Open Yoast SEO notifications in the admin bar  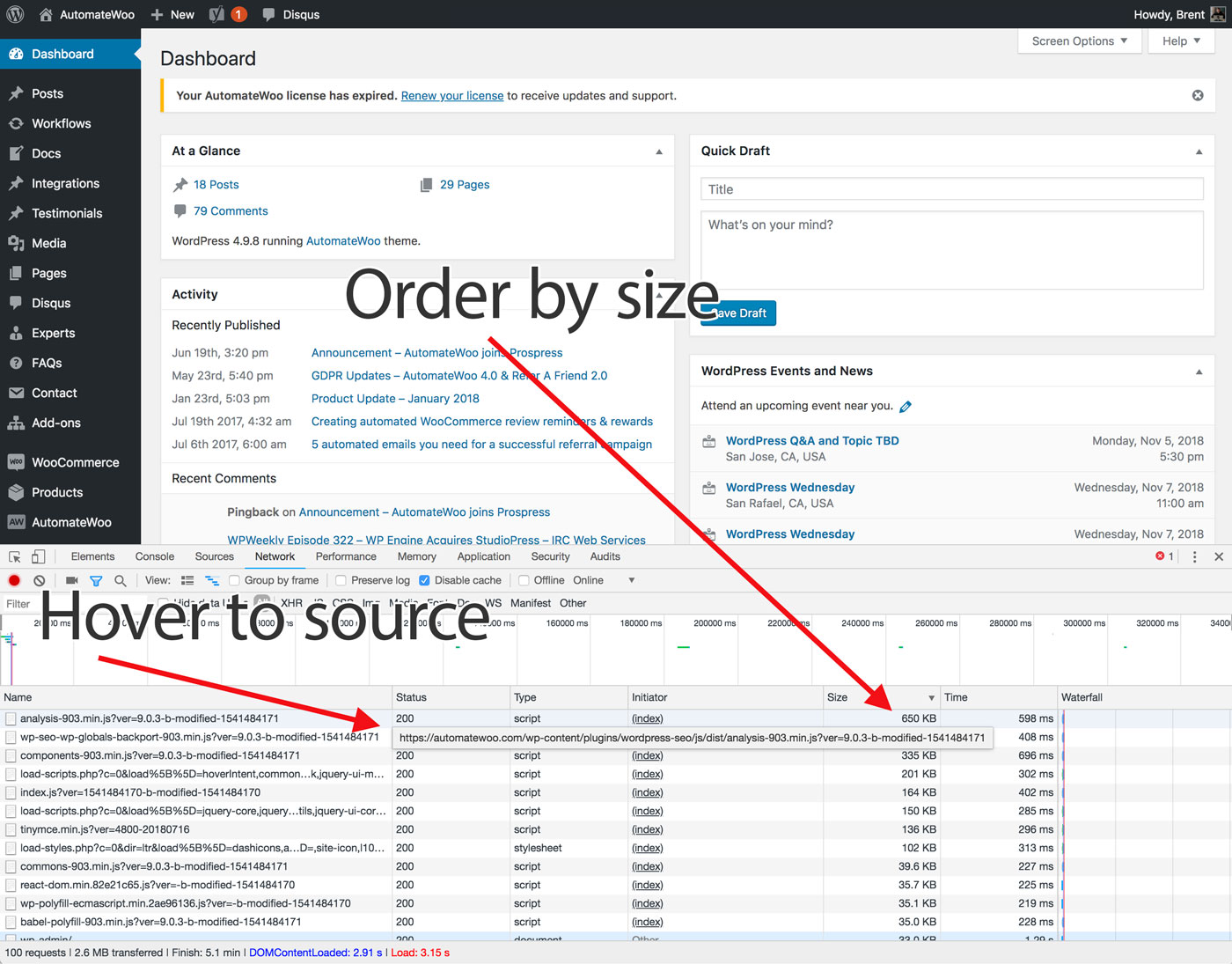tap(227, 14)
